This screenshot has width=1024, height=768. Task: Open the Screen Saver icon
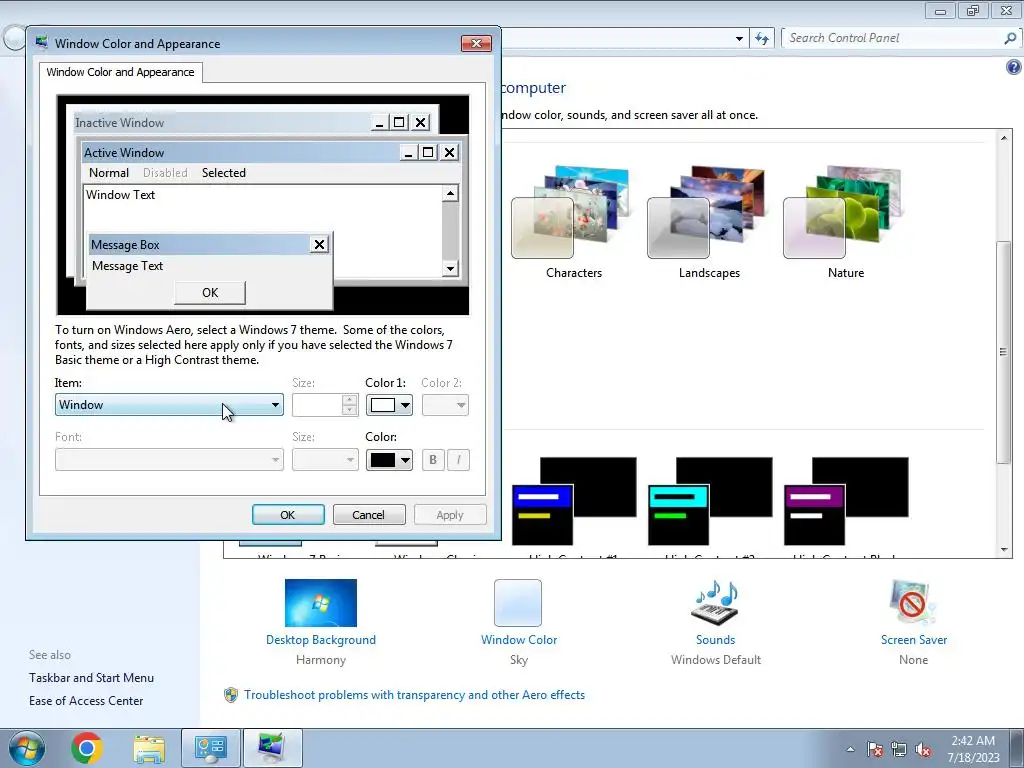coord(913,603)
